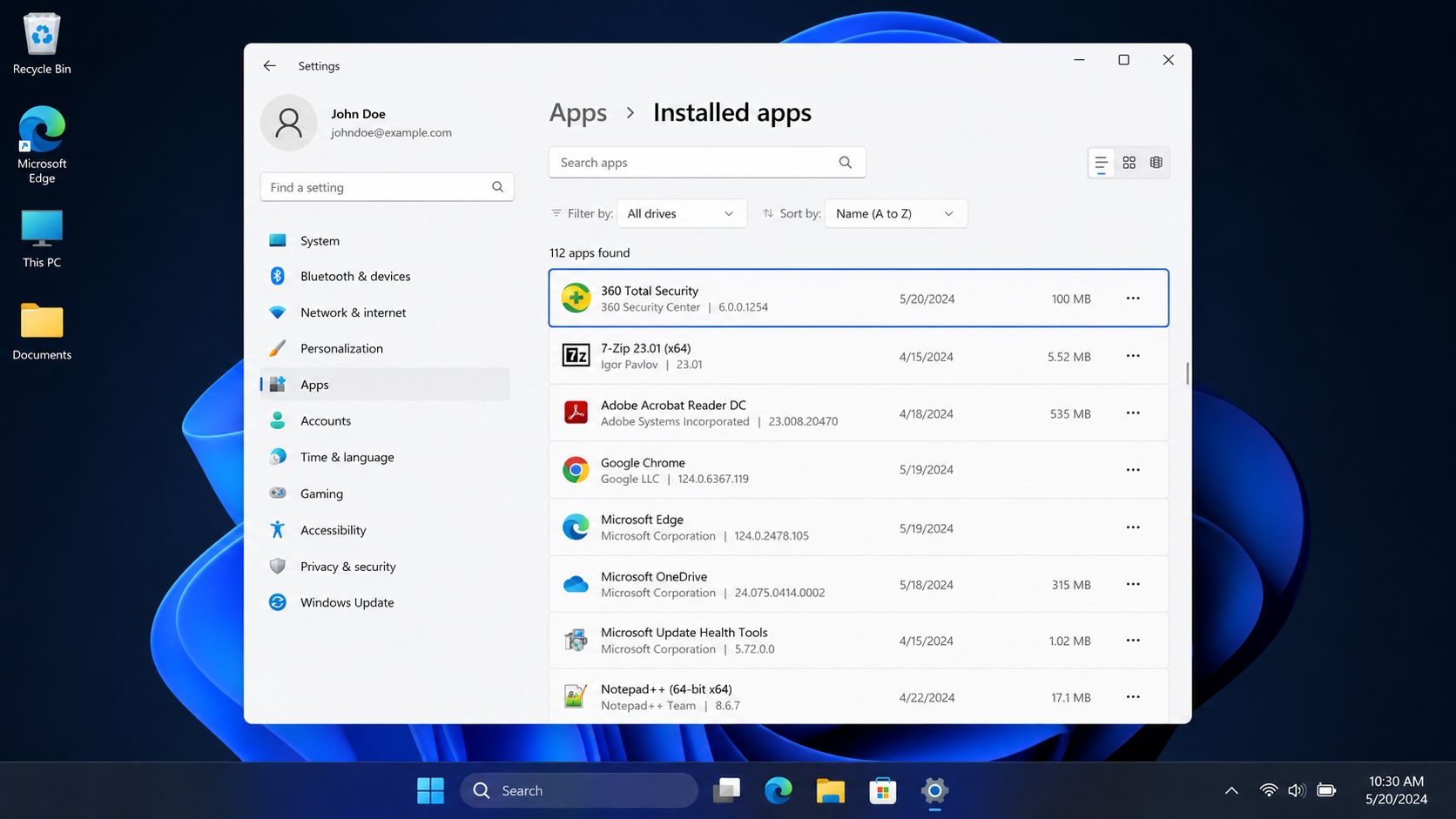Select Apps in the sidebar
Viewport: 1456px width, 819px height.
pos(385,385)
